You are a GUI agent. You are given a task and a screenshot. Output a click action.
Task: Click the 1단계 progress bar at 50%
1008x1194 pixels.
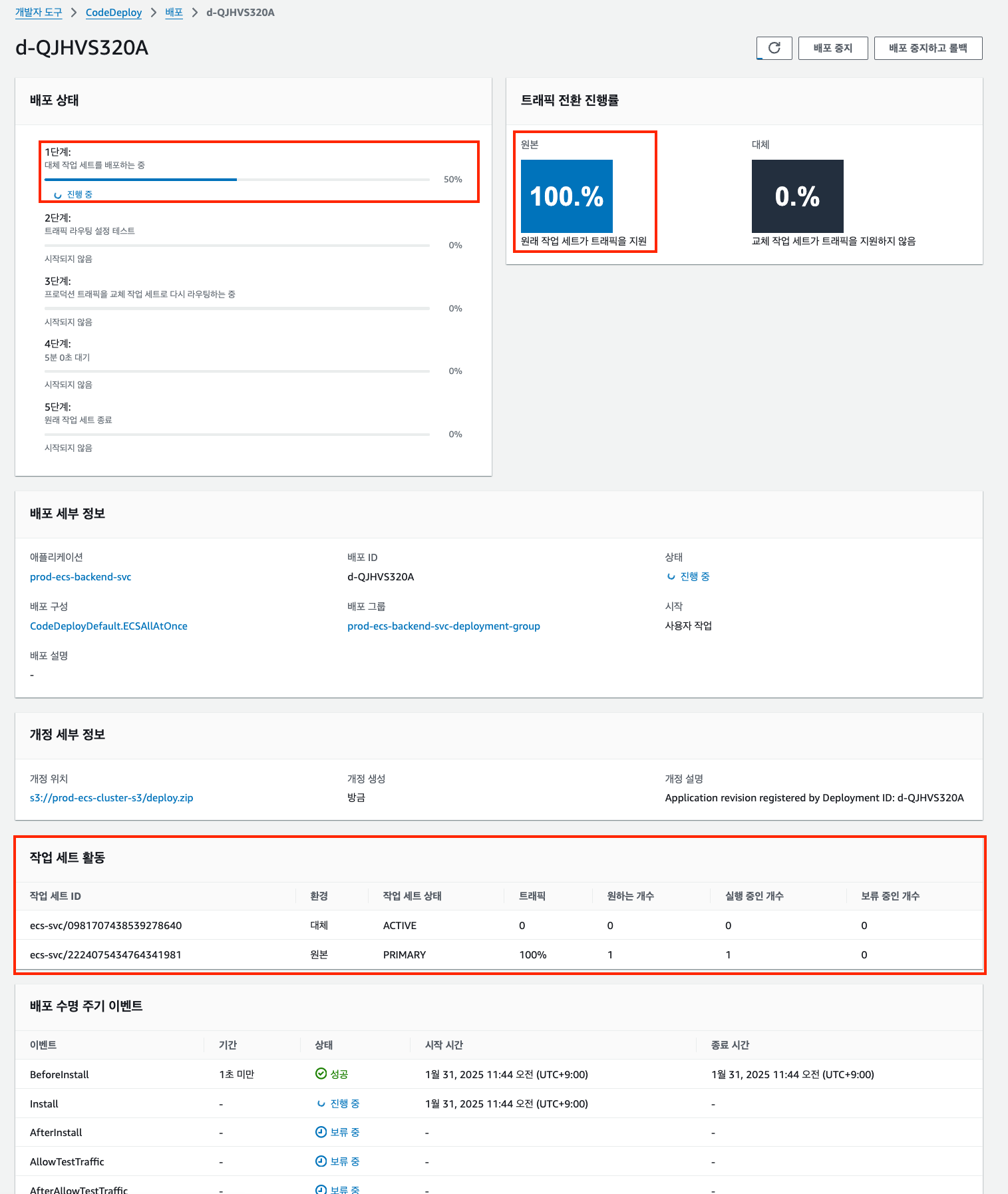coord(237,180)
